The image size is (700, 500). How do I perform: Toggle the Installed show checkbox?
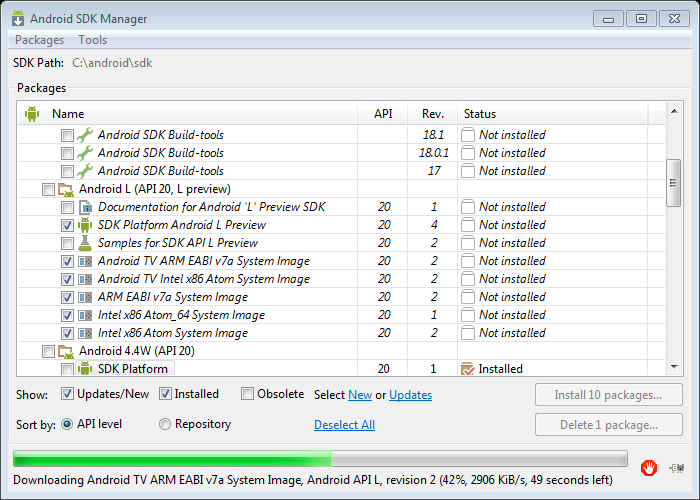[x=165, y=394]
